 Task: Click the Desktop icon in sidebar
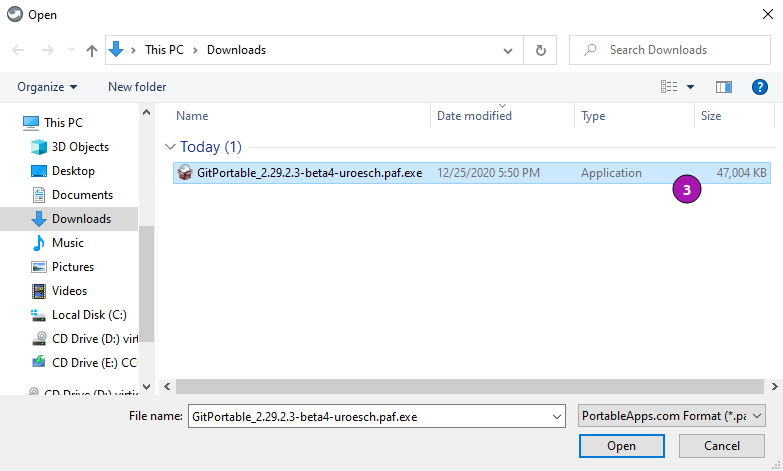coord(38,171)
